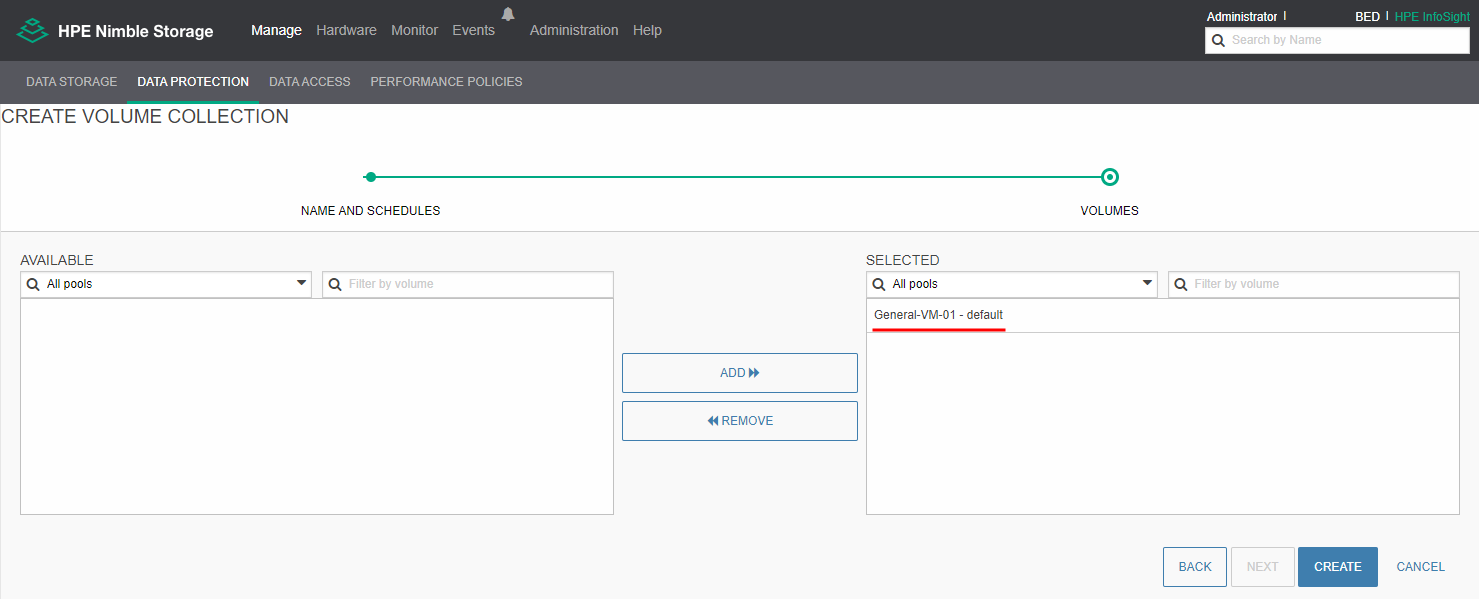The width and height of the screenshot is (1479, 599).
Task: Click the Create button
Action: (x=1338, y=567)
